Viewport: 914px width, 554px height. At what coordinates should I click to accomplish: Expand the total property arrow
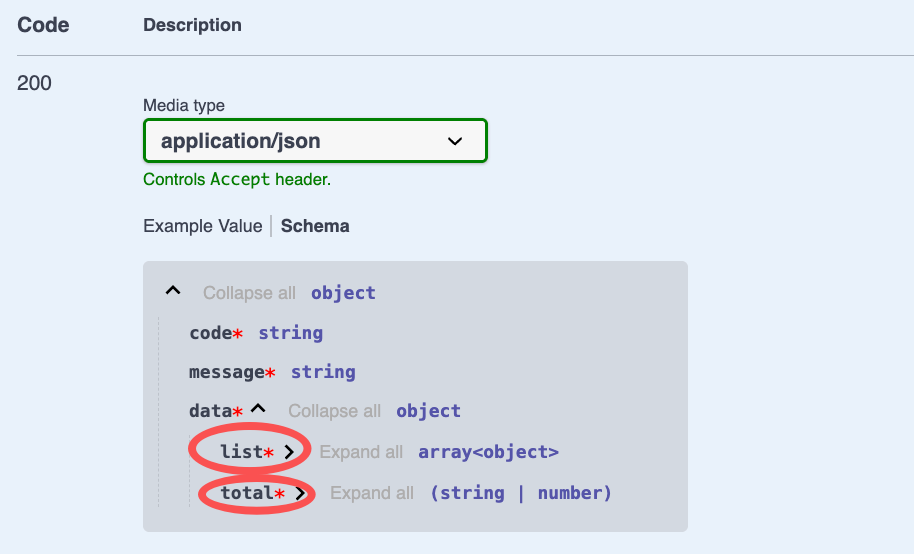point(300,493)
